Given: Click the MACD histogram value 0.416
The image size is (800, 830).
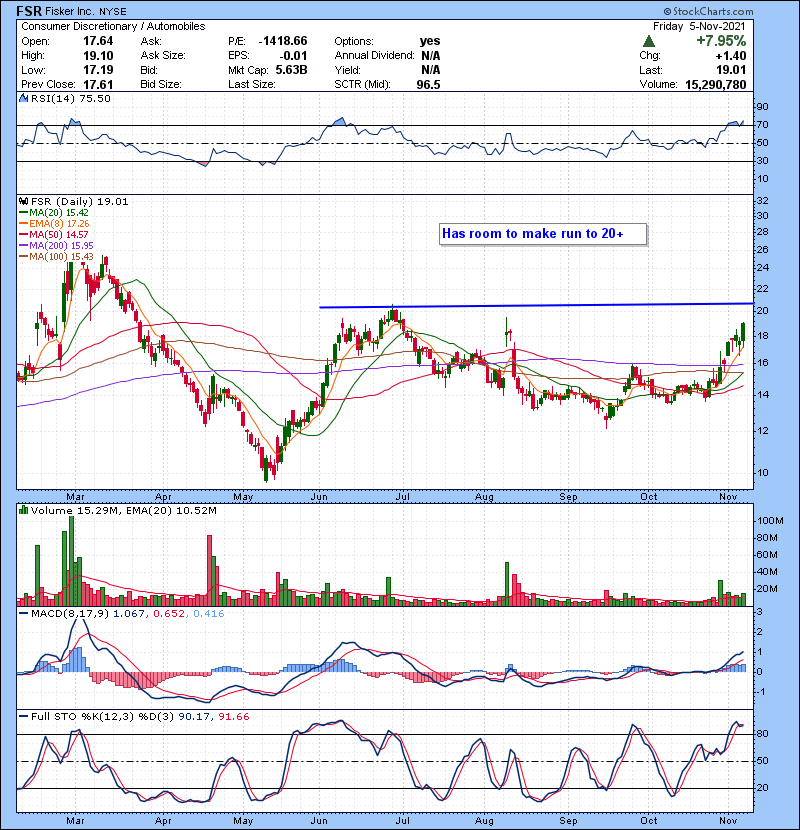Looking at the screenshot, I should 209,614.
